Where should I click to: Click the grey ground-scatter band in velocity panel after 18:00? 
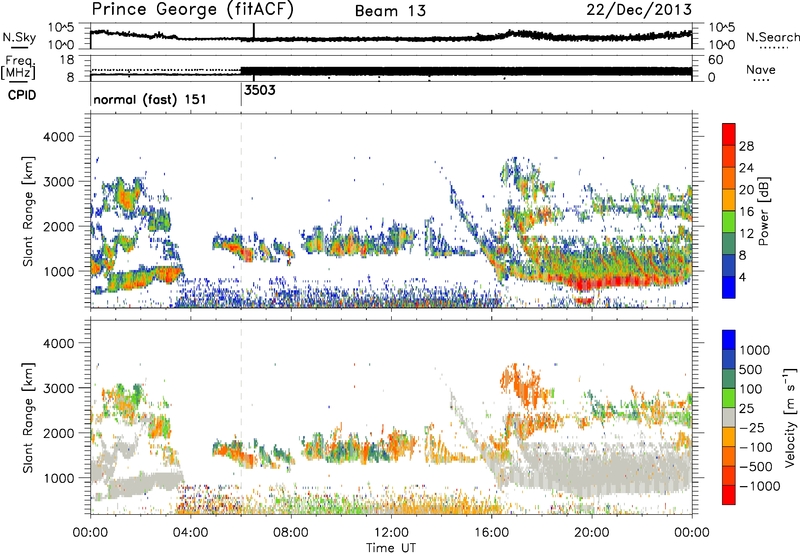point(607,469)
